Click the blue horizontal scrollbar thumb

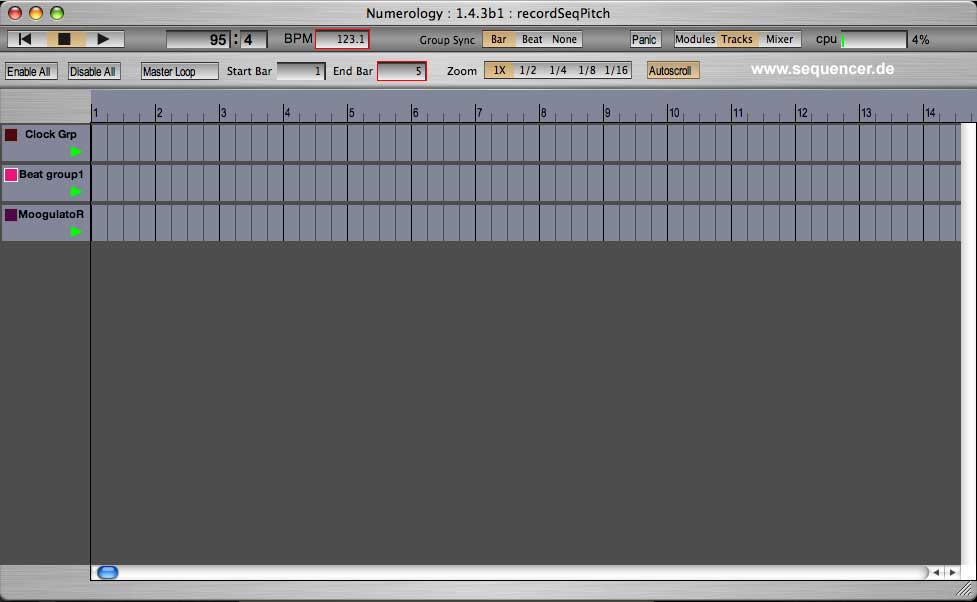click(x=108, y=572)
